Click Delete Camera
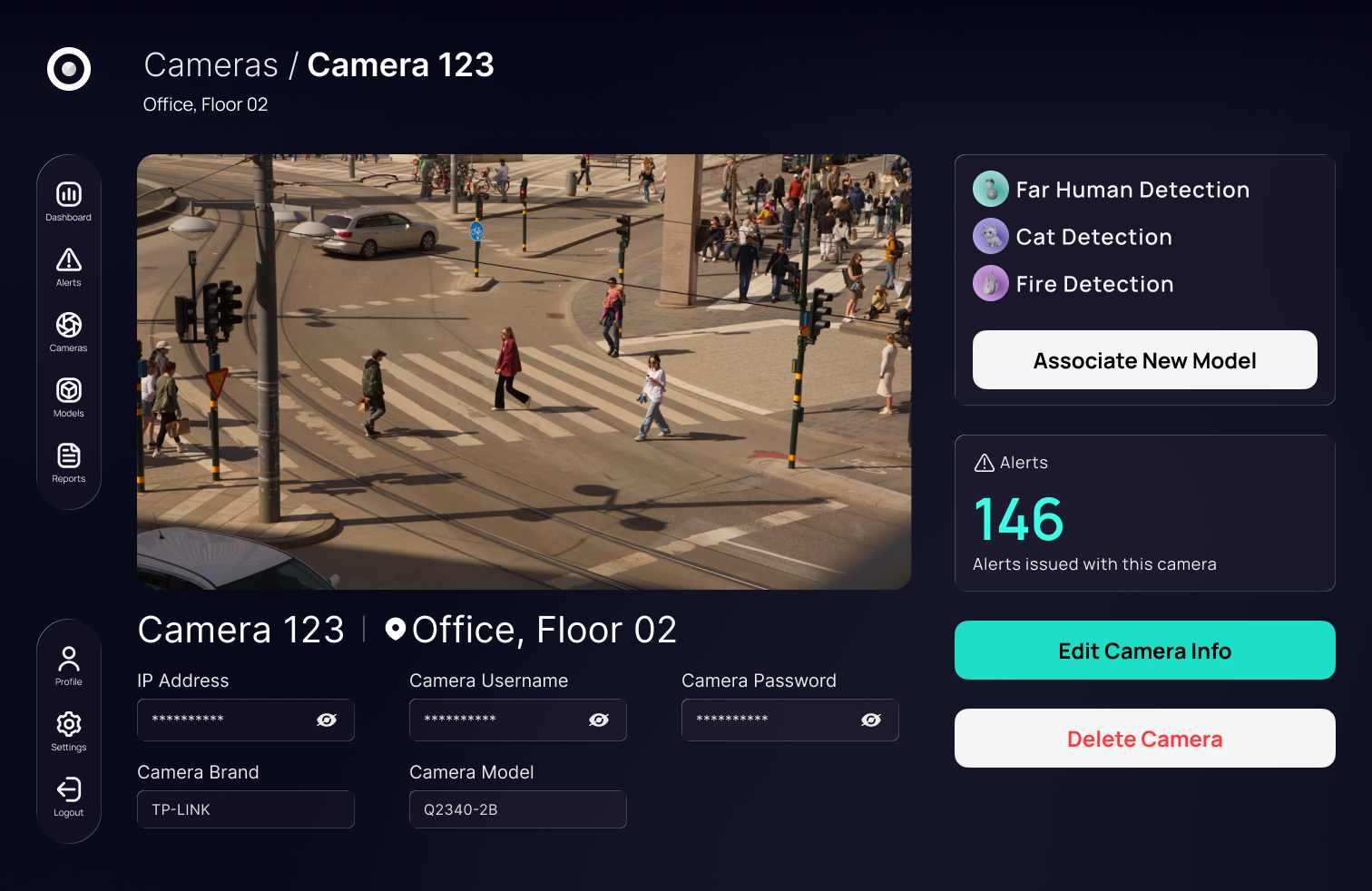Screen dimensions: 1372x891 1144,739
